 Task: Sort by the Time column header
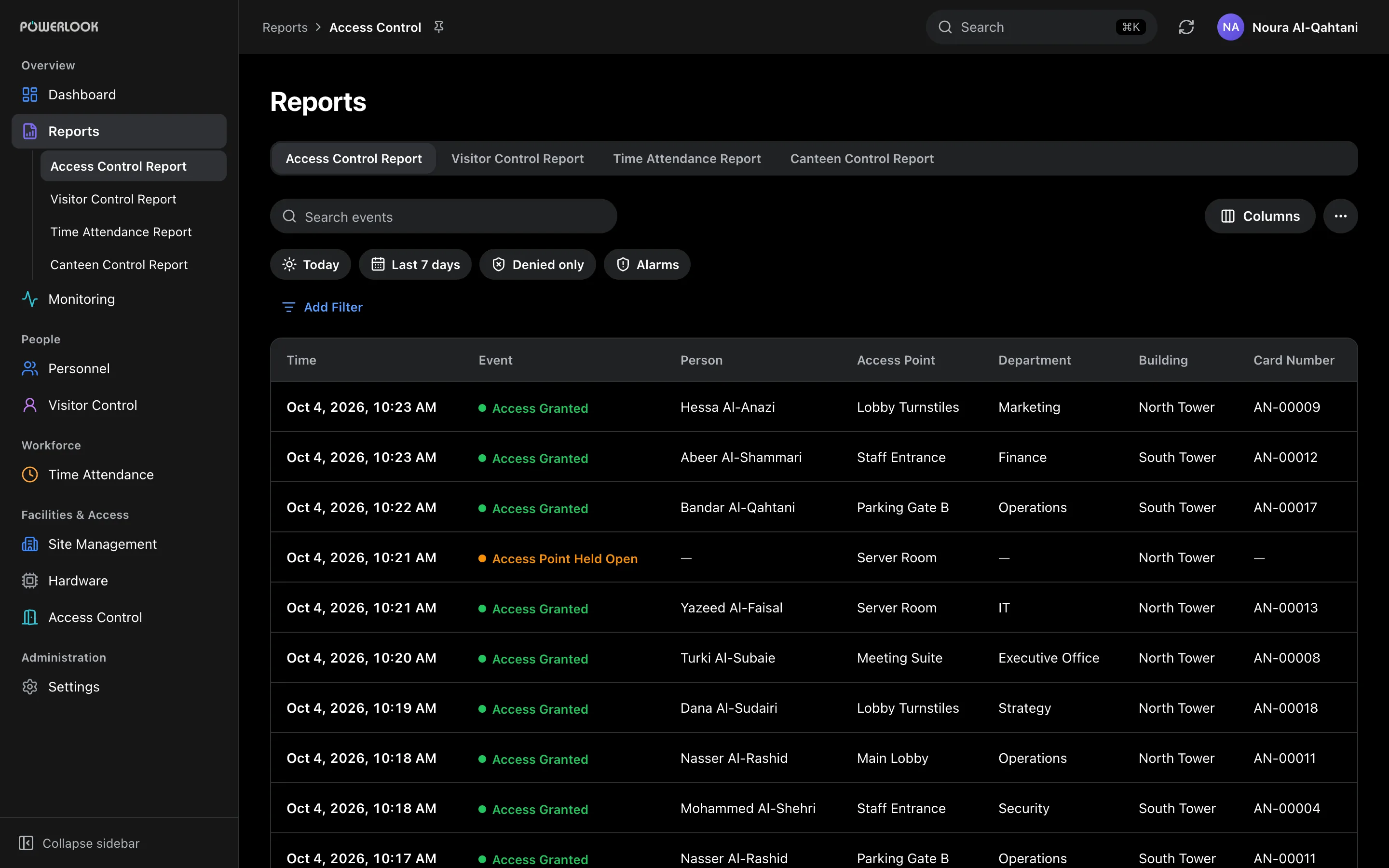pos(301,360)
